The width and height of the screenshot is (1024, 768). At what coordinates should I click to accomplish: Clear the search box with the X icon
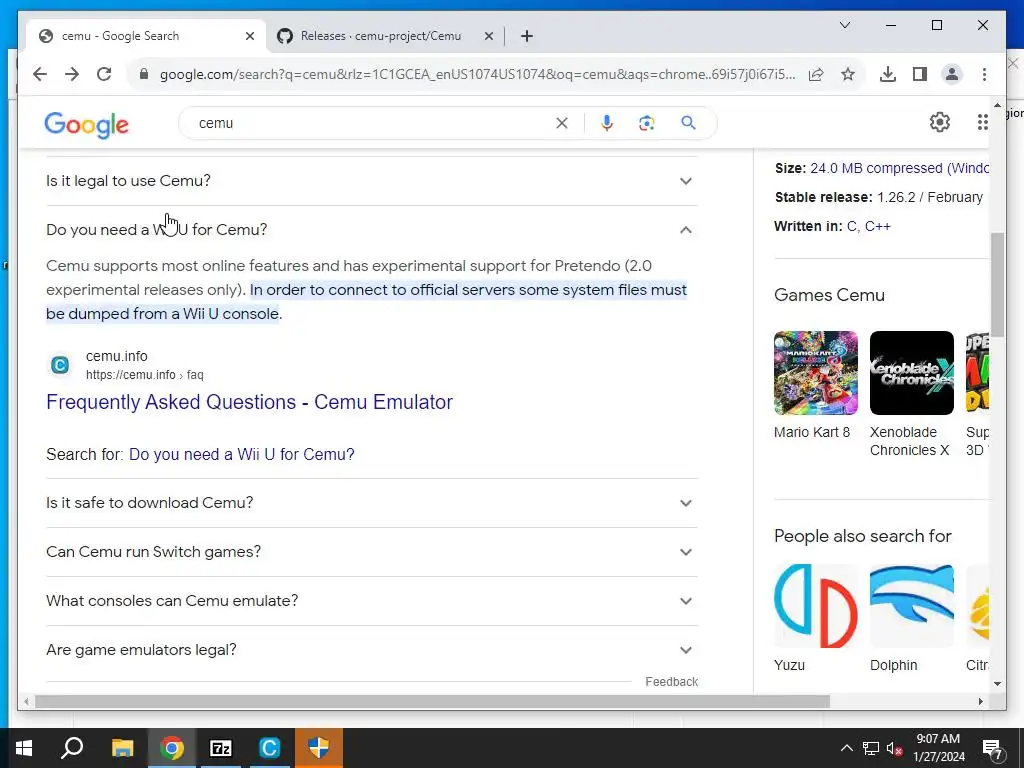(562, 123)
